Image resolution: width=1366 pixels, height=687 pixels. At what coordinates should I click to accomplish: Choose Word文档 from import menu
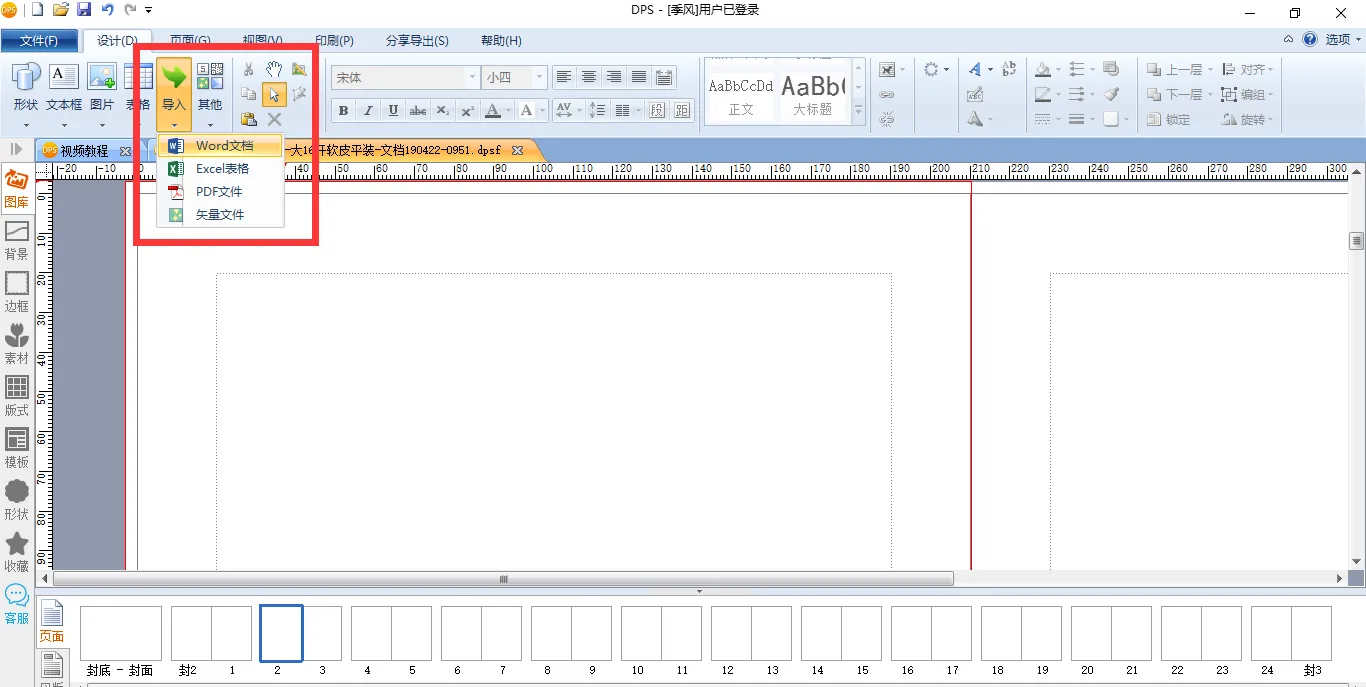point(224,146)
